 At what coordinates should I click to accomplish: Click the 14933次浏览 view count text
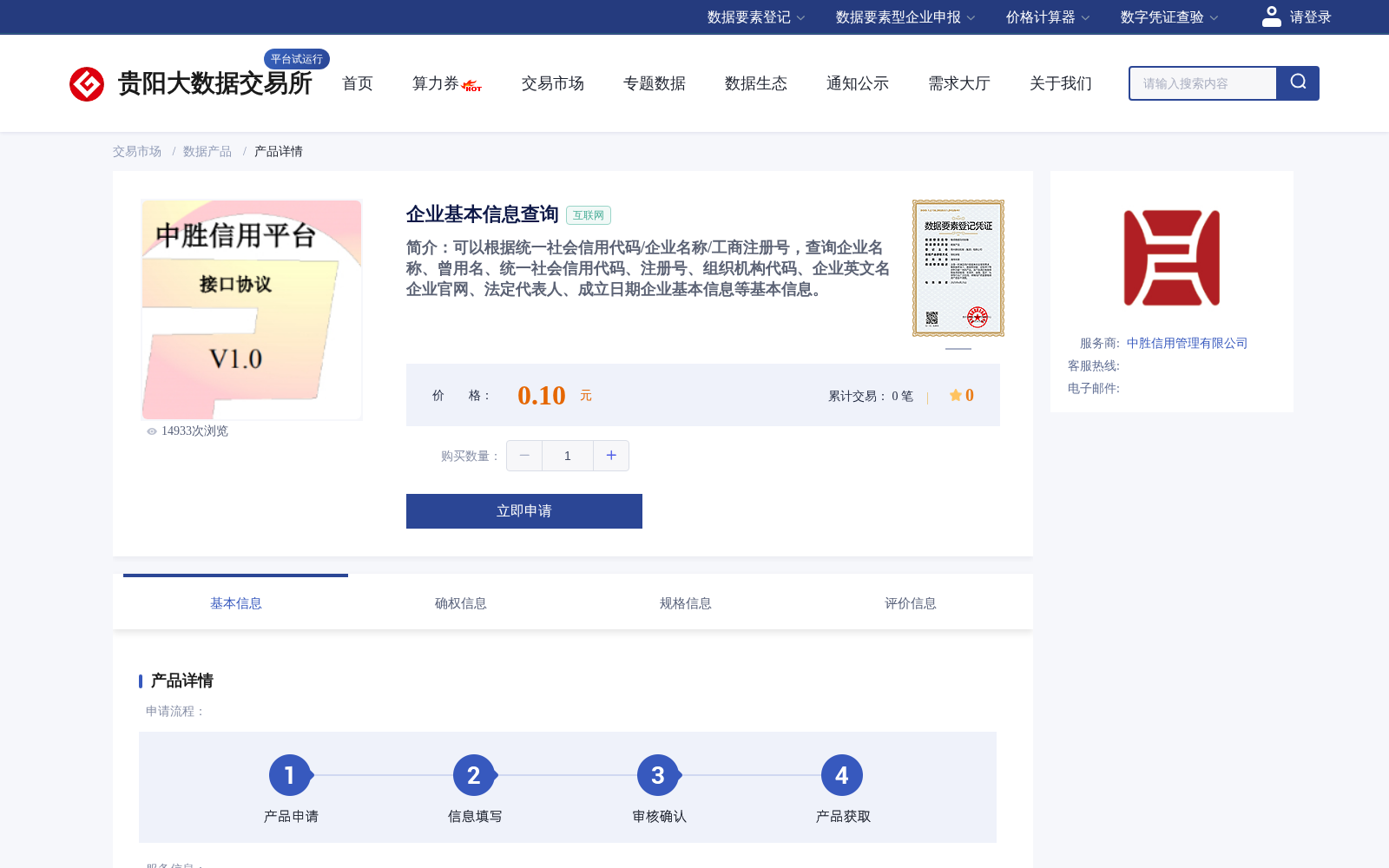point(194,431)
